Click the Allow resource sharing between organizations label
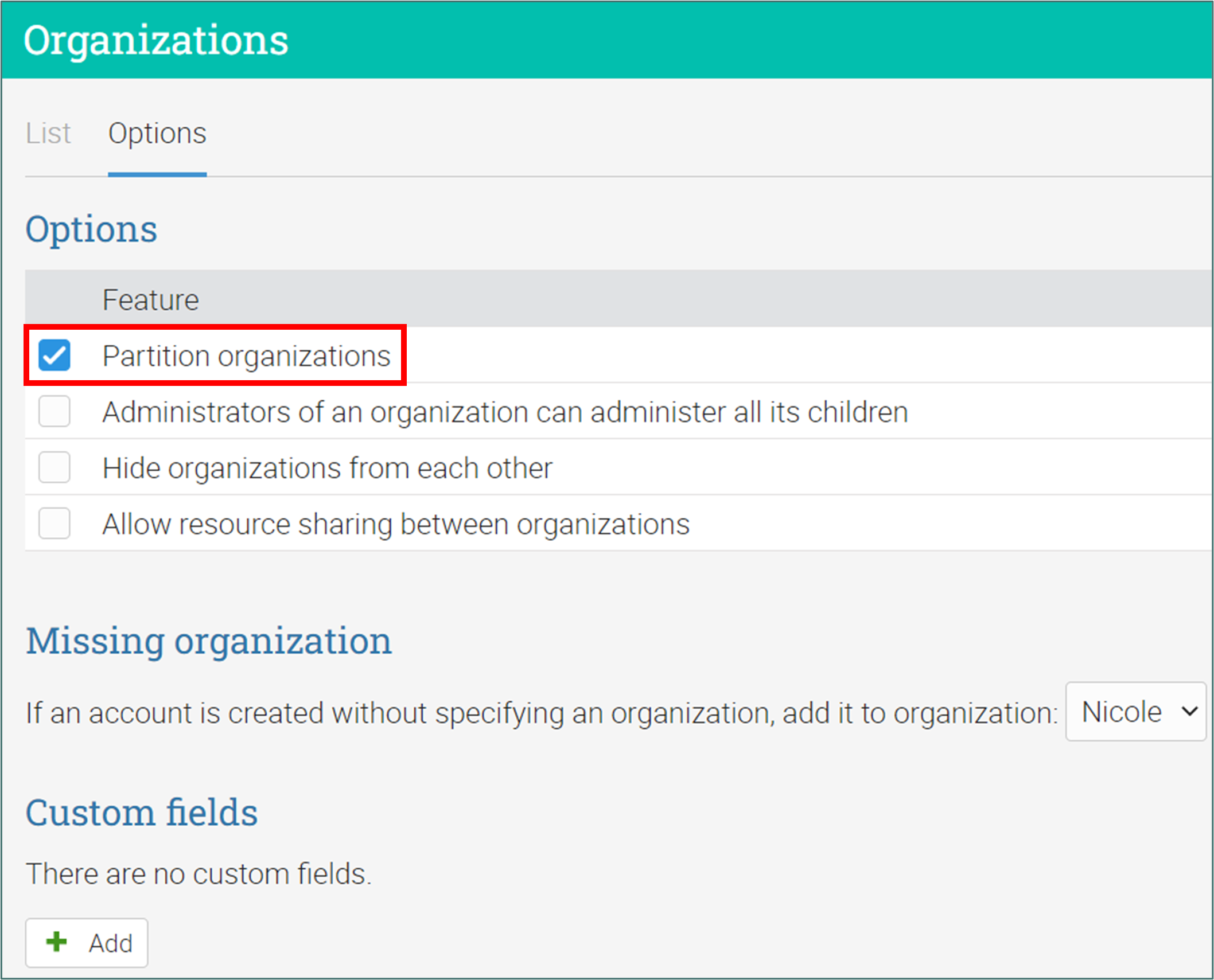 (396, 524)
